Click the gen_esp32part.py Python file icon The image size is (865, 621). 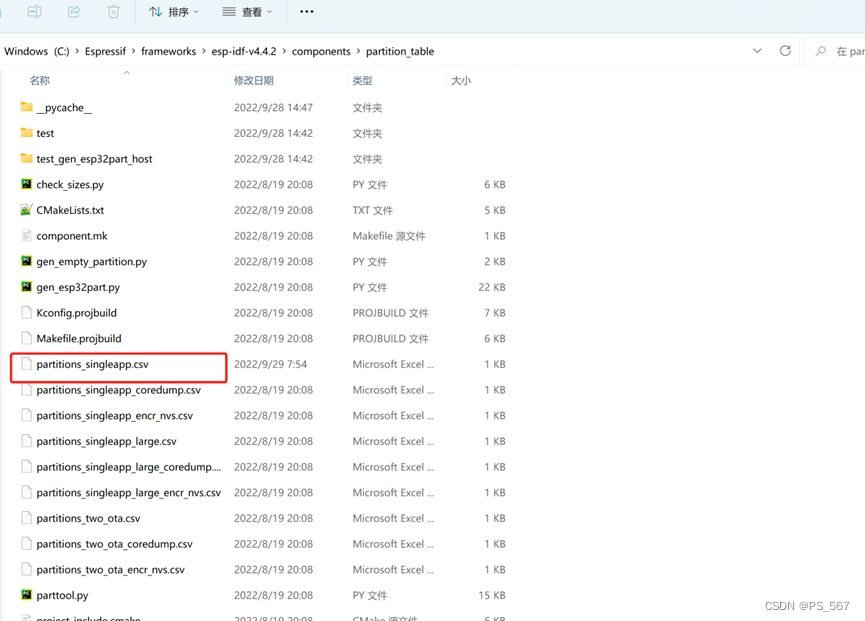[24, 287]
